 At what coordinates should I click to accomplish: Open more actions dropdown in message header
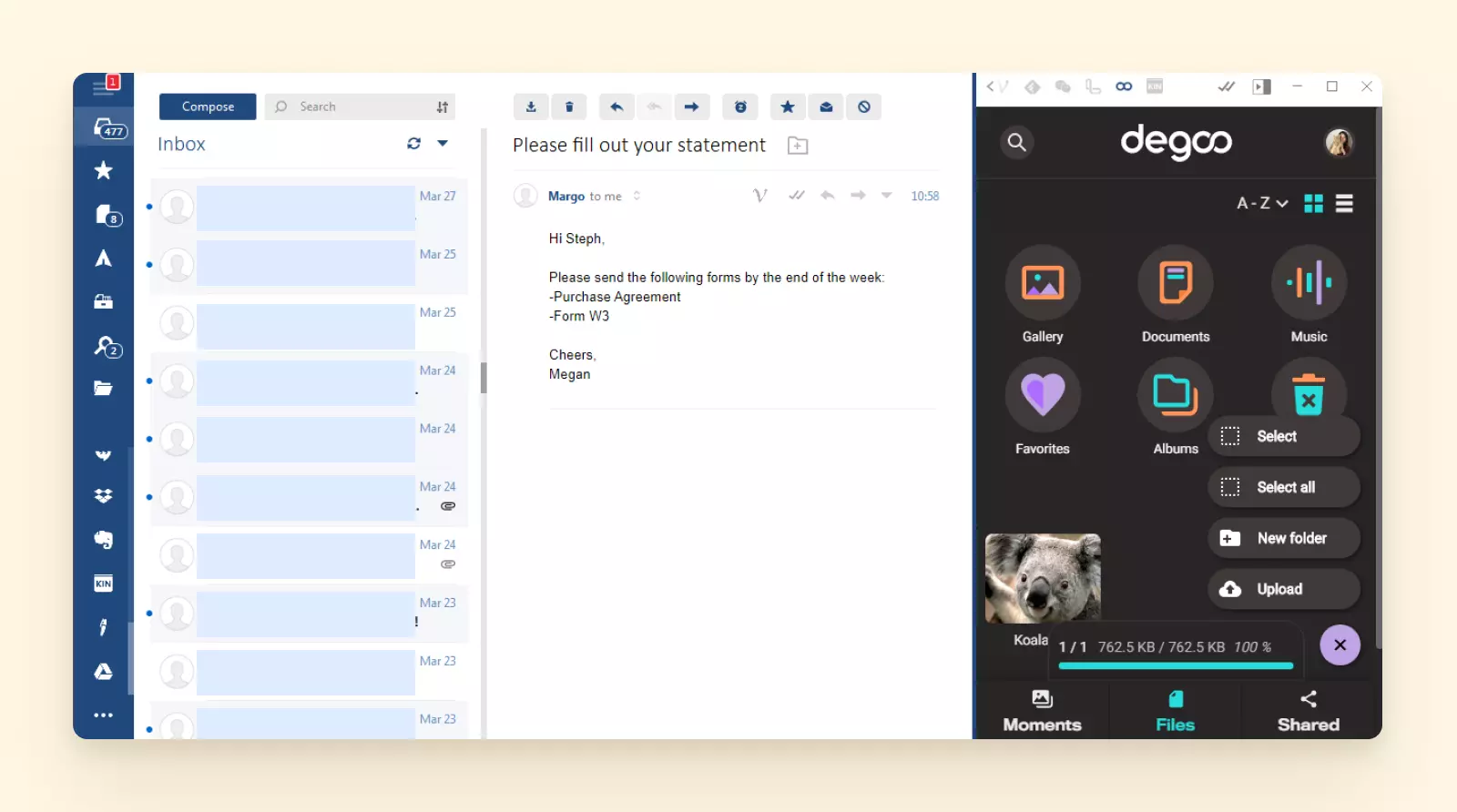tap(886, 195)
